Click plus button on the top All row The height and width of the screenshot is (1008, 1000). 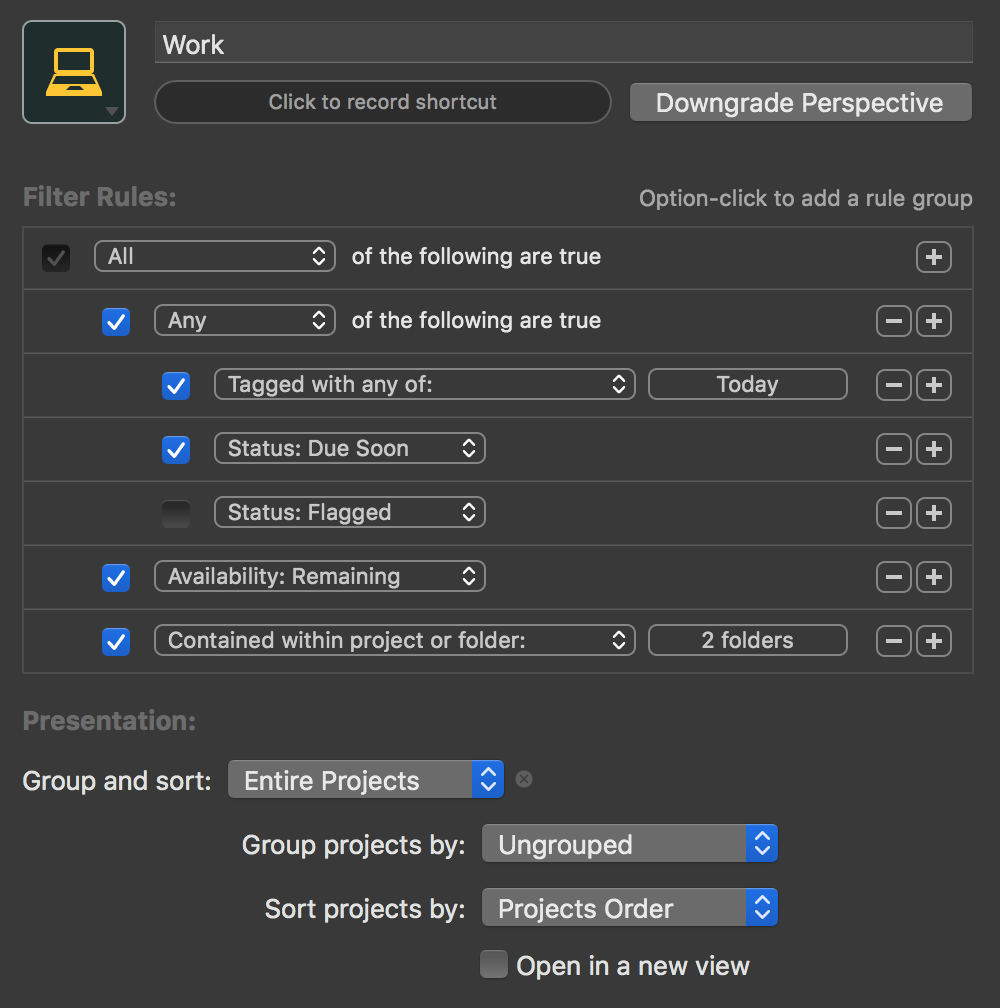click(x=933, y=257)
